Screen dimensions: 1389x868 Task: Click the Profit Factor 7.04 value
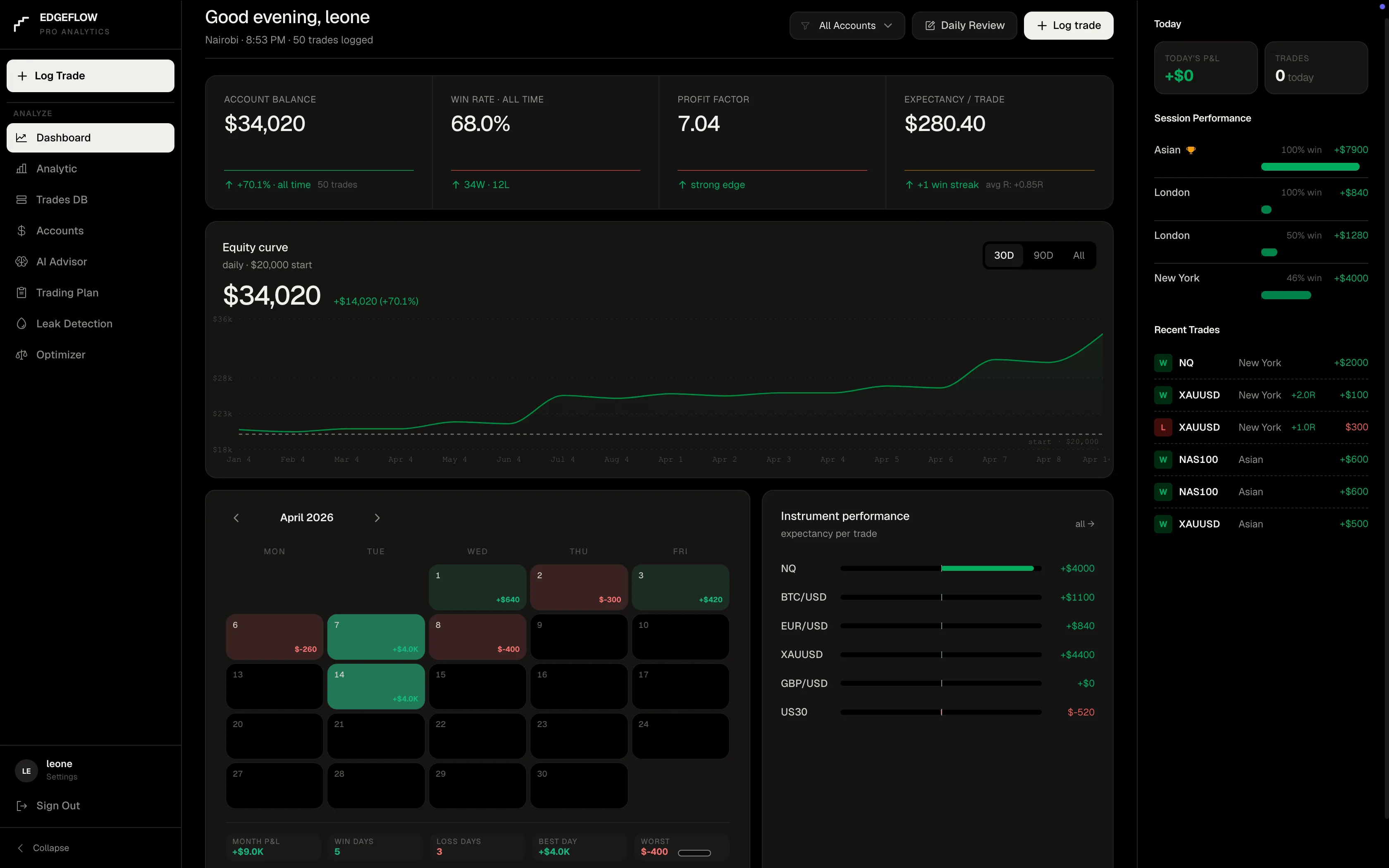(699, 124)
